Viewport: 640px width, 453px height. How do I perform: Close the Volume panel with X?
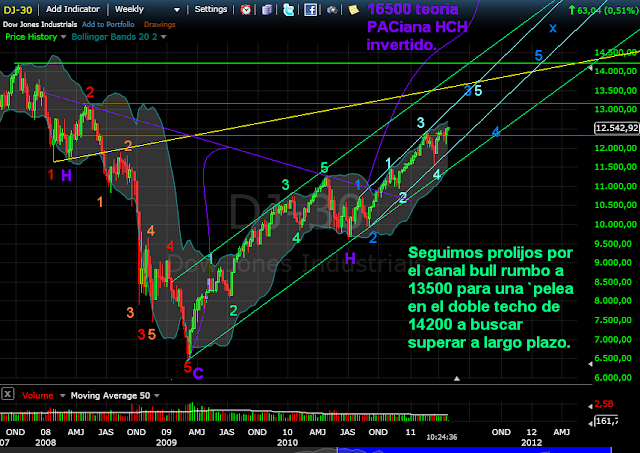pyautogui.click(x=8, y=394)
